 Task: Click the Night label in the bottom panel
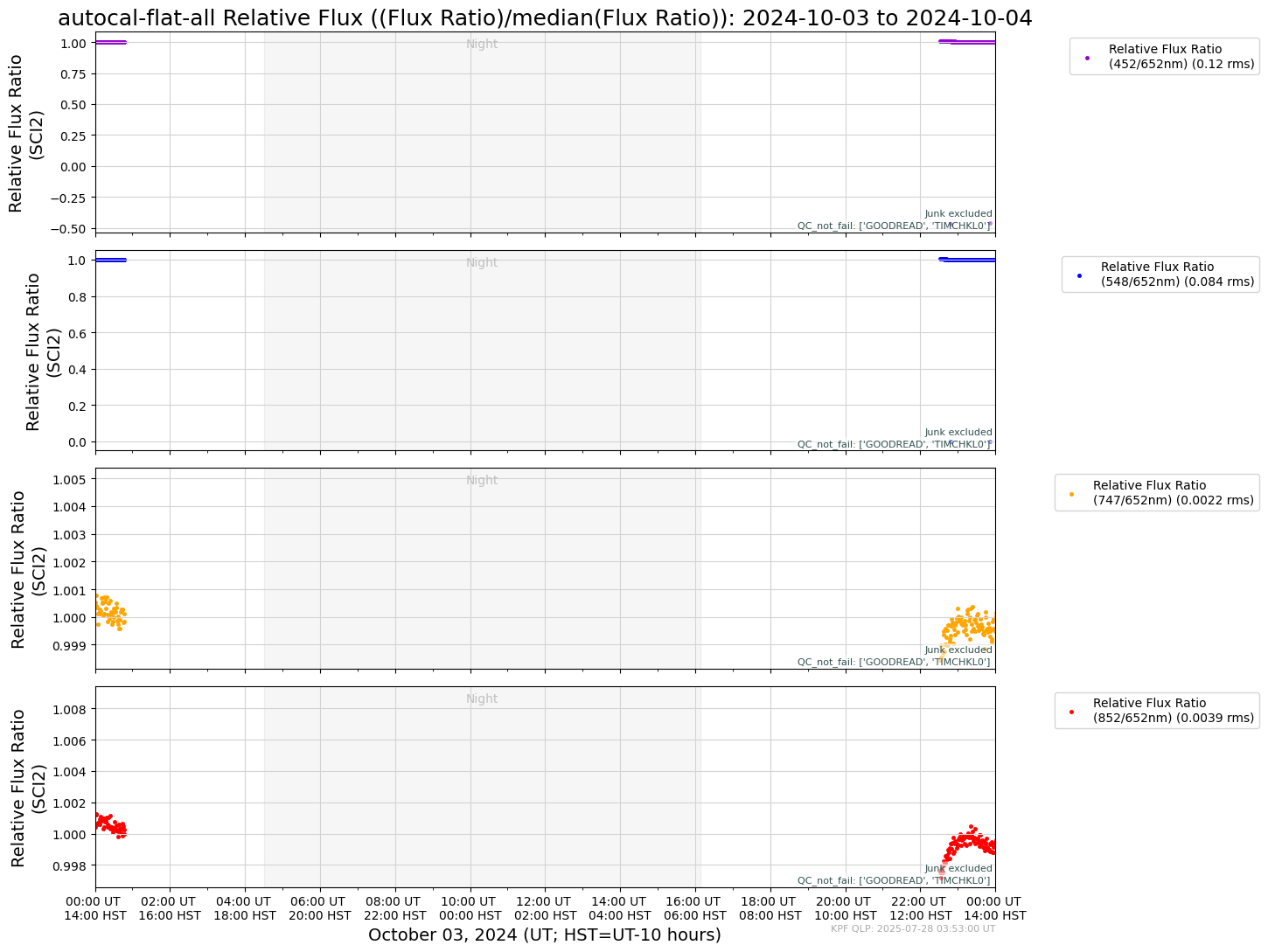tap(482, 698)
